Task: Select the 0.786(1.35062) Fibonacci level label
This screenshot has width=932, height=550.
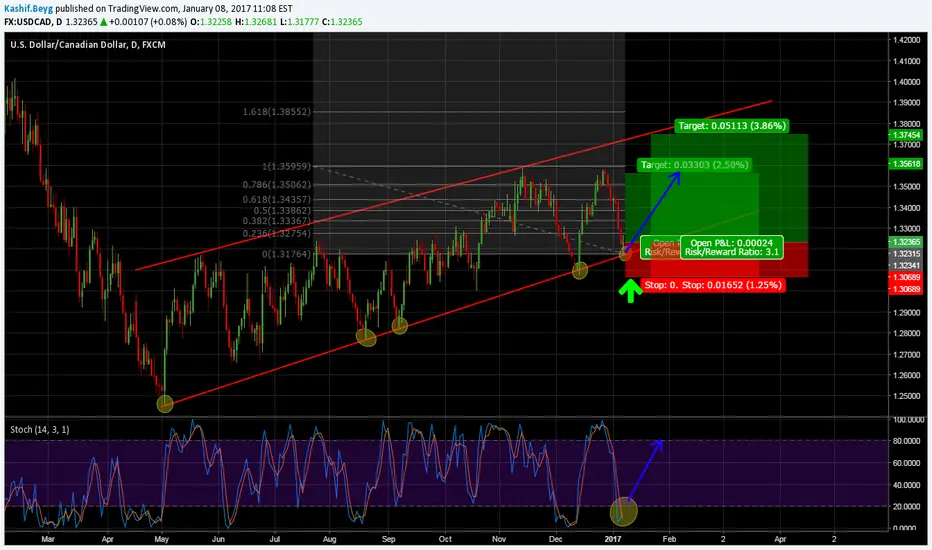Action: click(x=277, y=185)
